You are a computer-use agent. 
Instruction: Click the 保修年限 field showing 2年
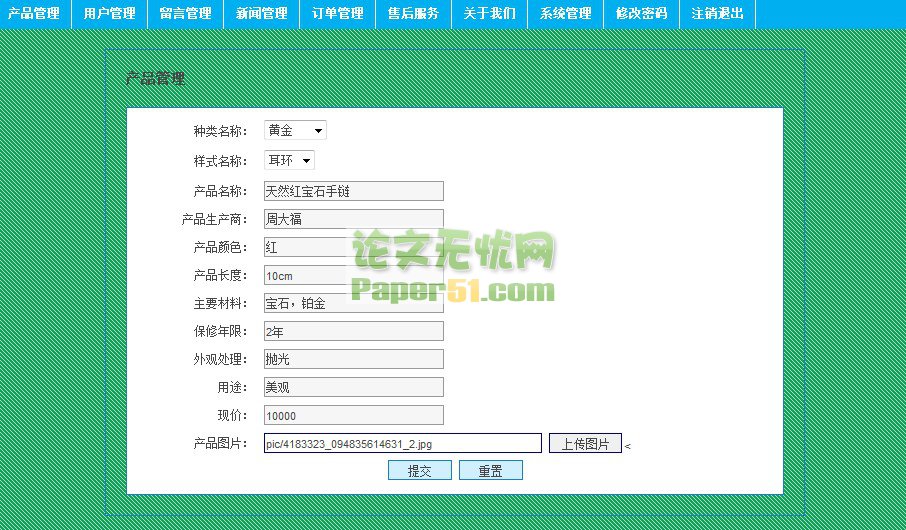354,331
